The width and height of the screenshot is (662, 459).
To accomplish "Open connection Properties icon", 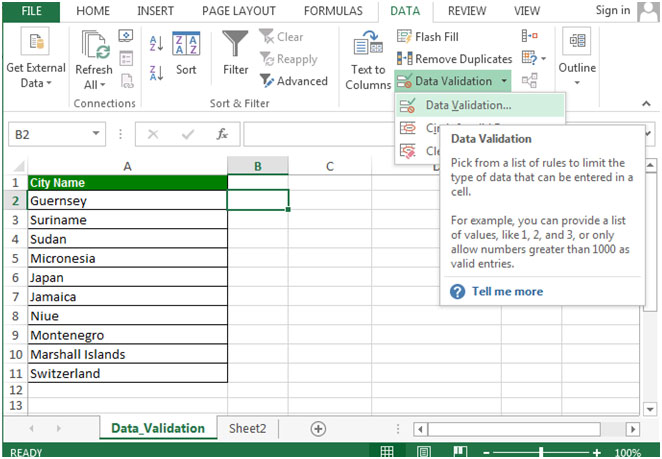I will (126, 58).
